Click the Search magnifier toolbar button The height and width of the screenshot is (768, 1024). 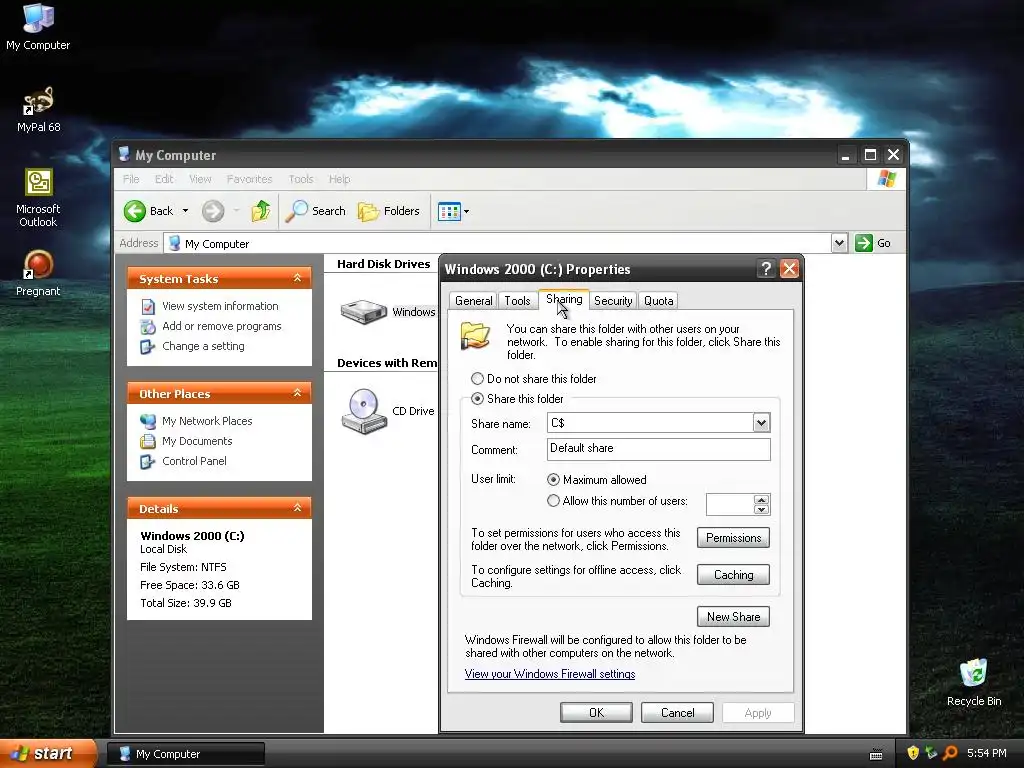(x=315, y=211)
